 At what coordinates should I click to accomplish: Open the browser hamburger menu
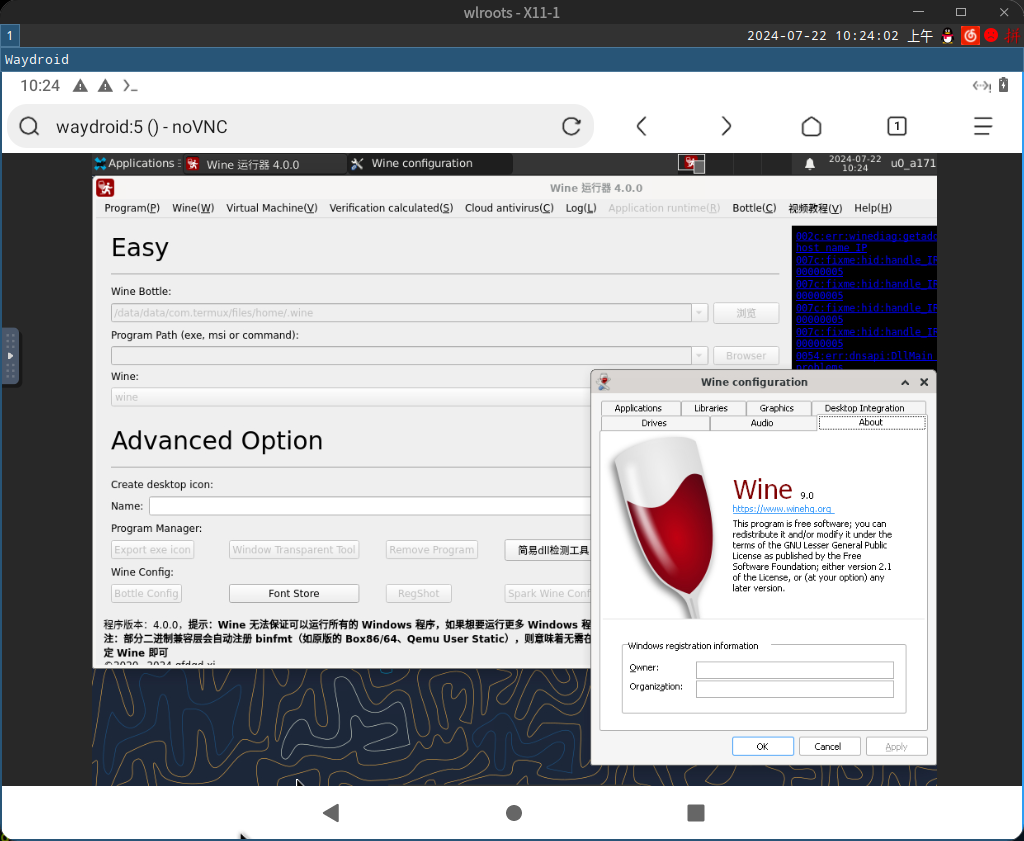coord(983,126)
